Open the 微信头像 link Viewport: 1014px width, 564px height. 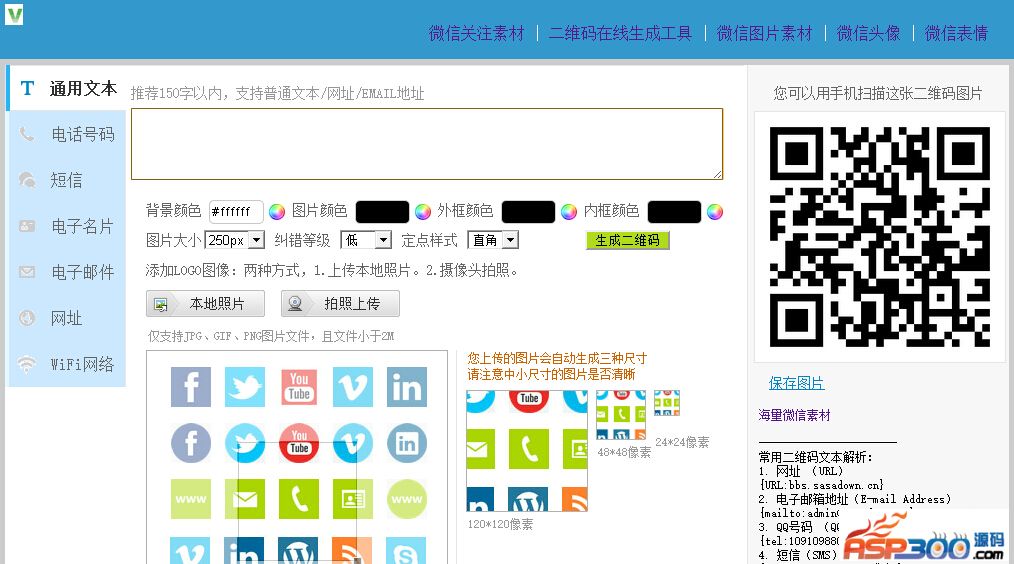pyautogui.click(x=868, y=33)
